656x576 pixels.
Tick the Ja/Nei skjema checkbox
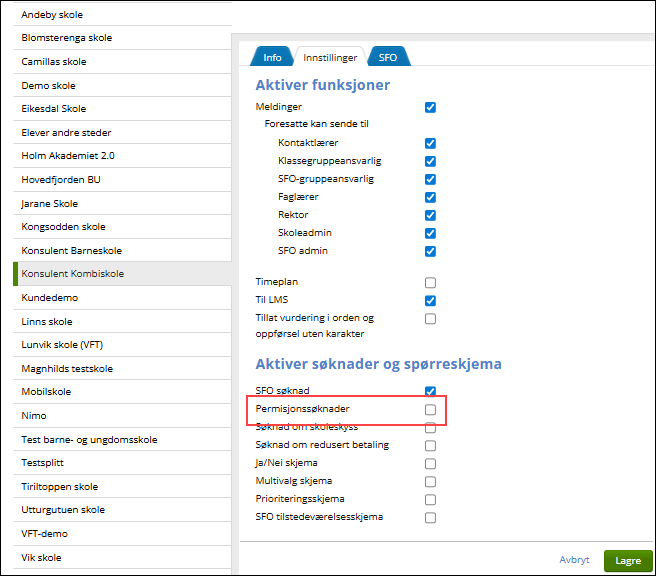(430, 463)
